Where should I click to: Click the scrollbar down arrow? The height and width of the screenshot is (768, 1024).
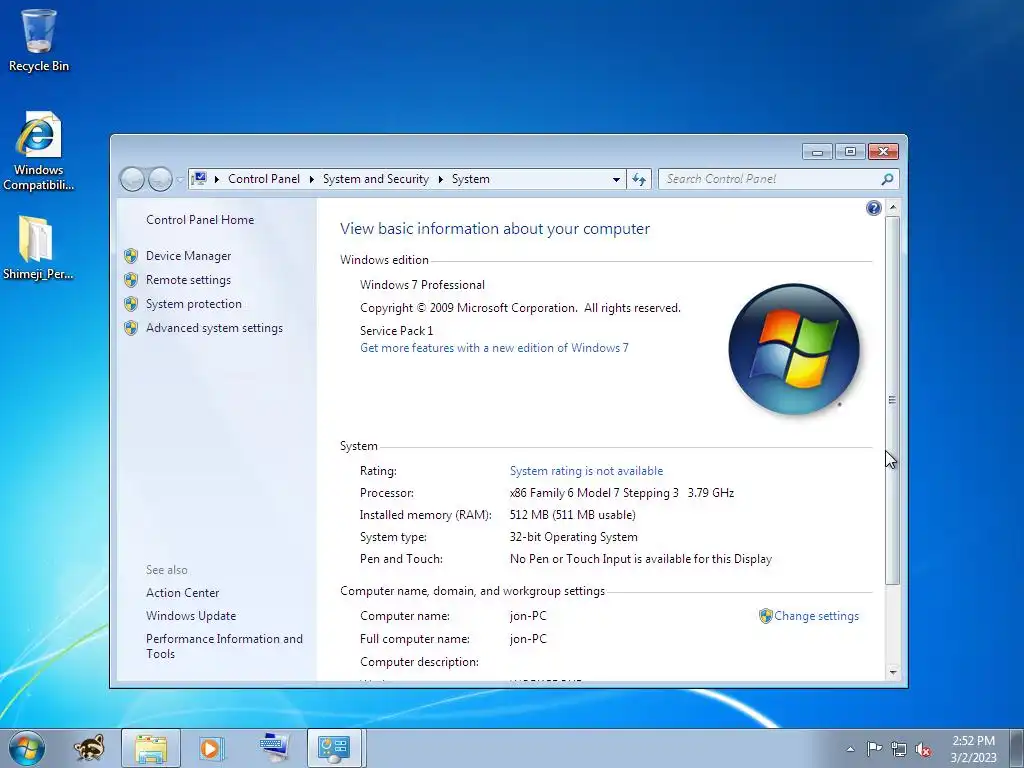pos(893,672)
